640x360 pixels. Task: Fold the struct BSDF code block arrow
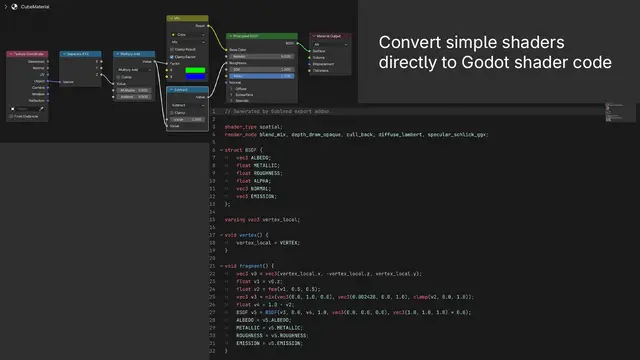(221, 150)
